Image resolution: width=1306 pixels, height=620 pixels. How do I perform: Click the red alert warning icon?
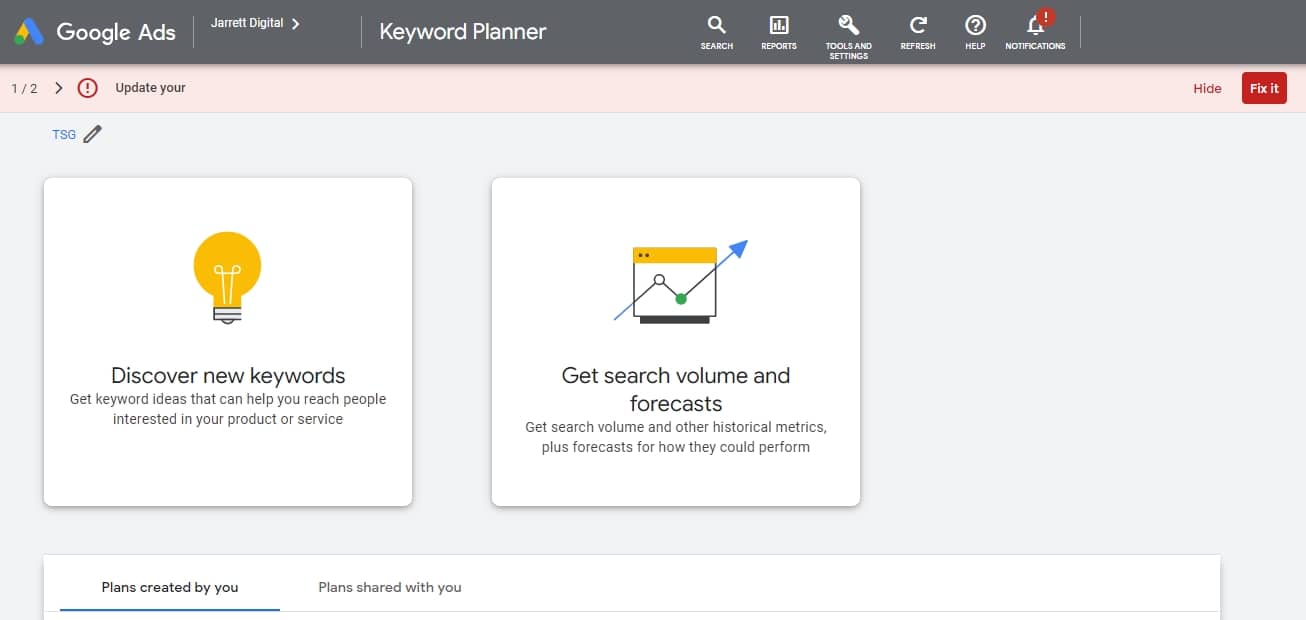[88, 88]
